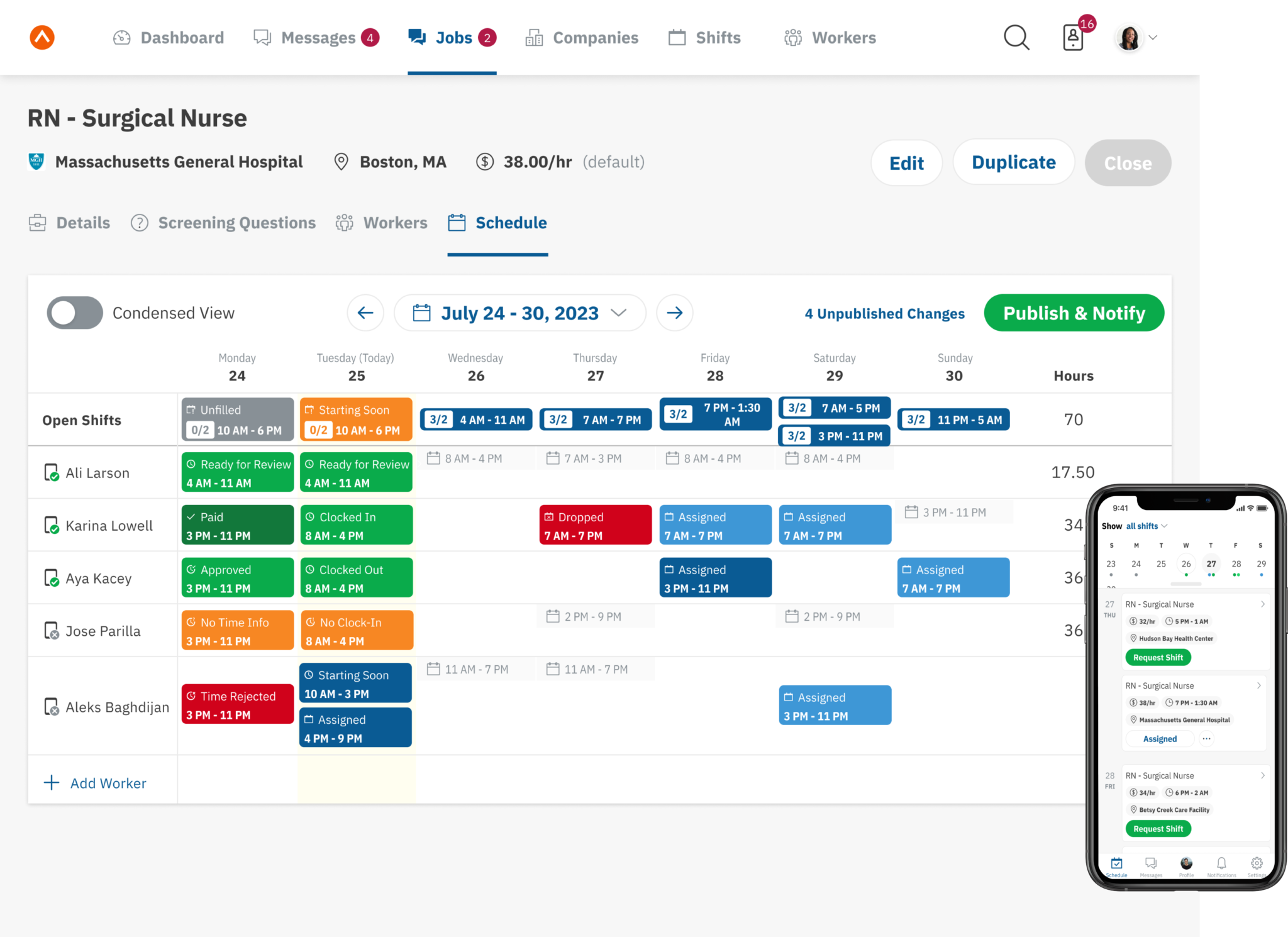Screen dimensions: 1288x937
Task: Click the plus icon beside Add Worker
Action: tap(52, 783)
